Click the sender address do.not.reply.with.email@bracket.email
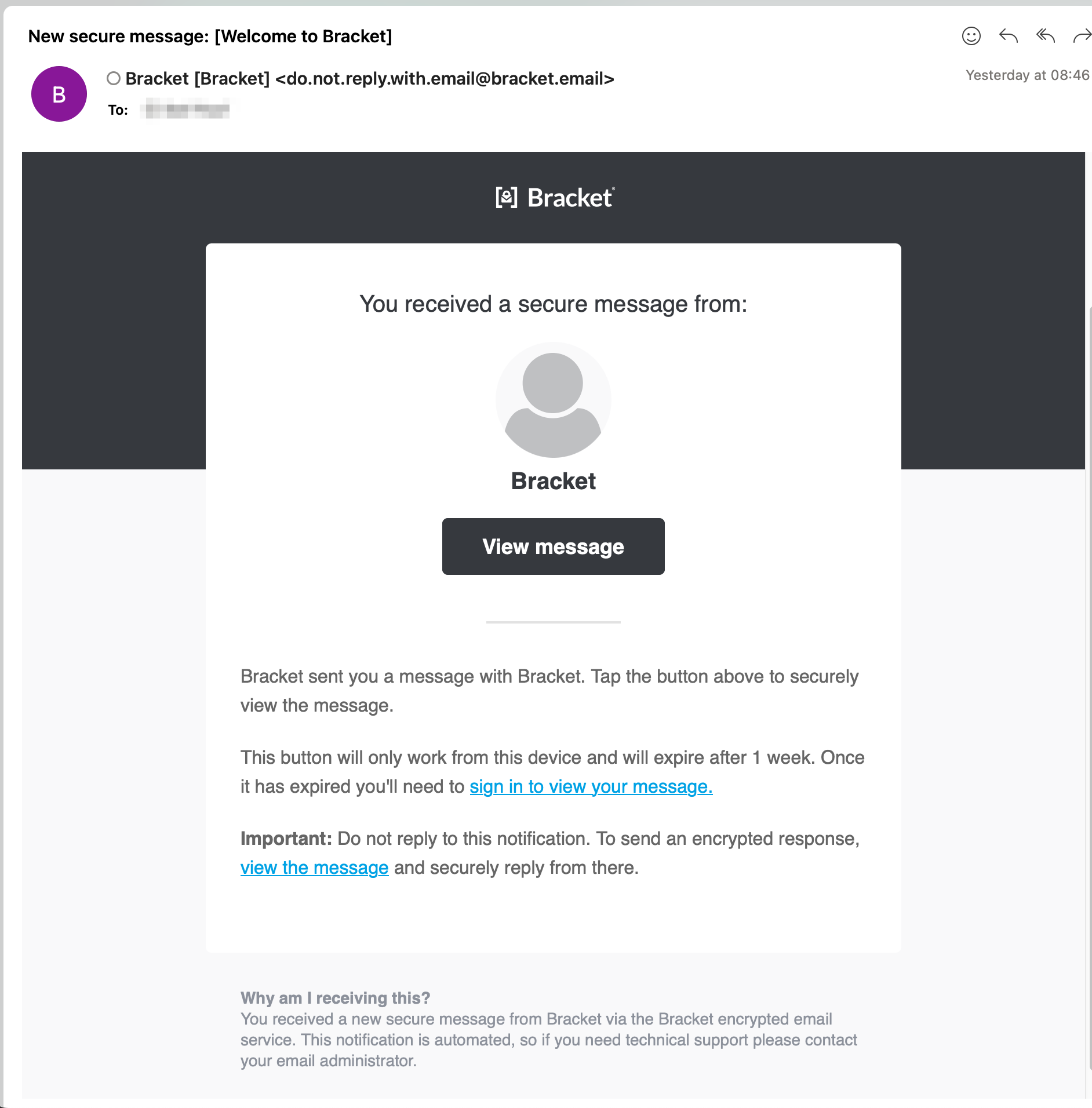Screen dimensions: 1092x1108 point(445,78)
